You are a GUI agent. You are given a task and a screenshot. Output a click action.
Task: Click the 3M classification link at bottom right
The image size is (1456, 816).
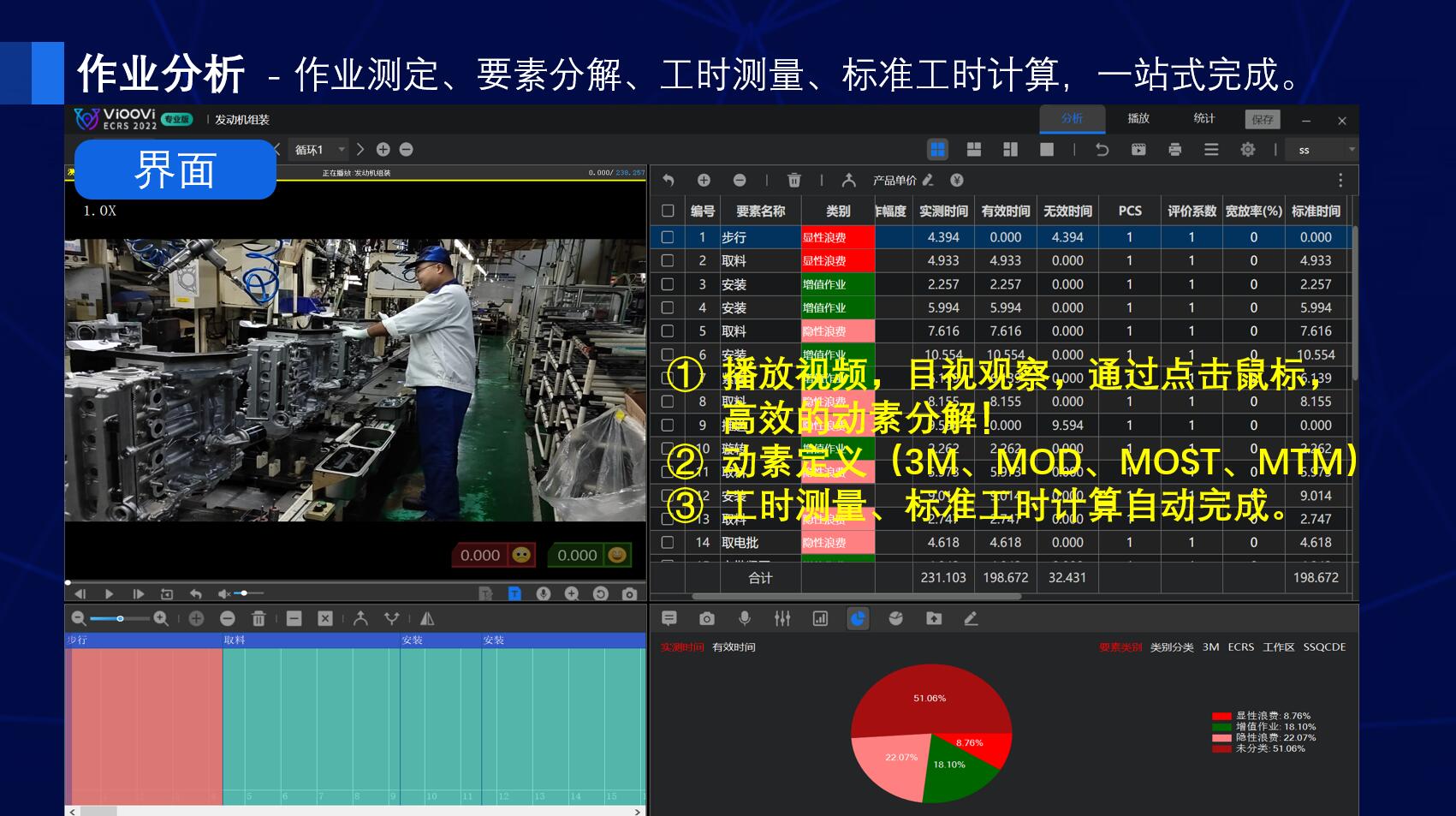(x=1210, y=647)
